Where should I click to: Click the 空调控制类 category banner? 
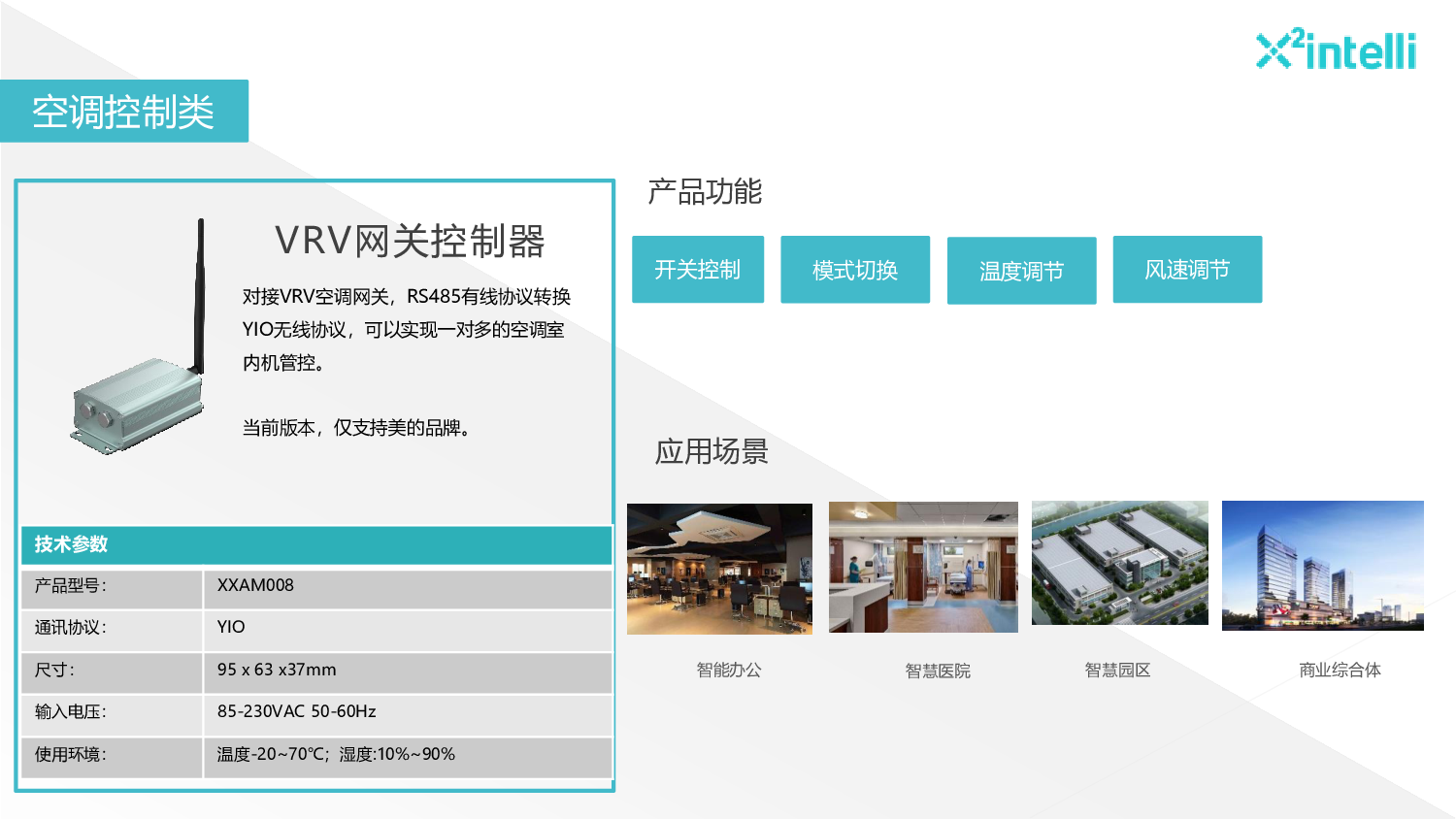point(124,112)
